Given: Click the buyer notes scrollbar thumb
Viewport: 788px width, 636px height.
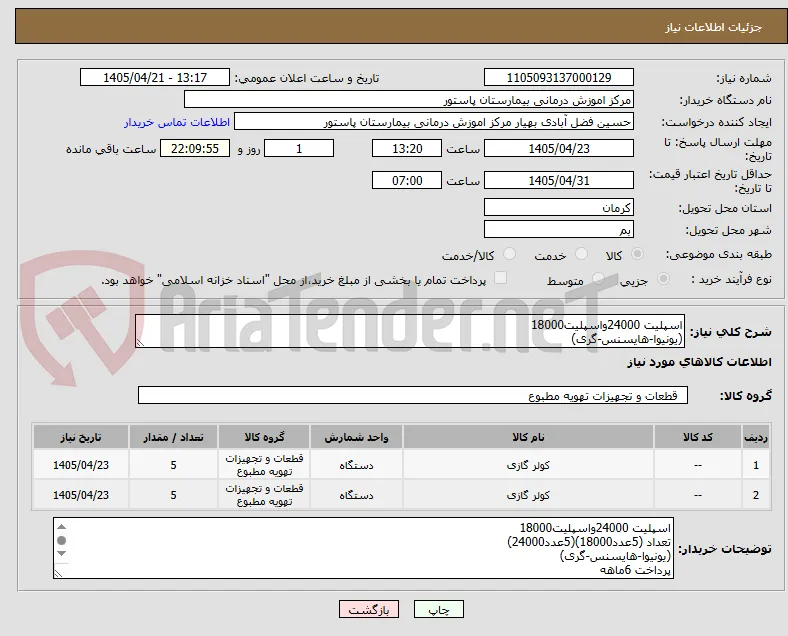Looking at the screenshot, I should [61, 541].
